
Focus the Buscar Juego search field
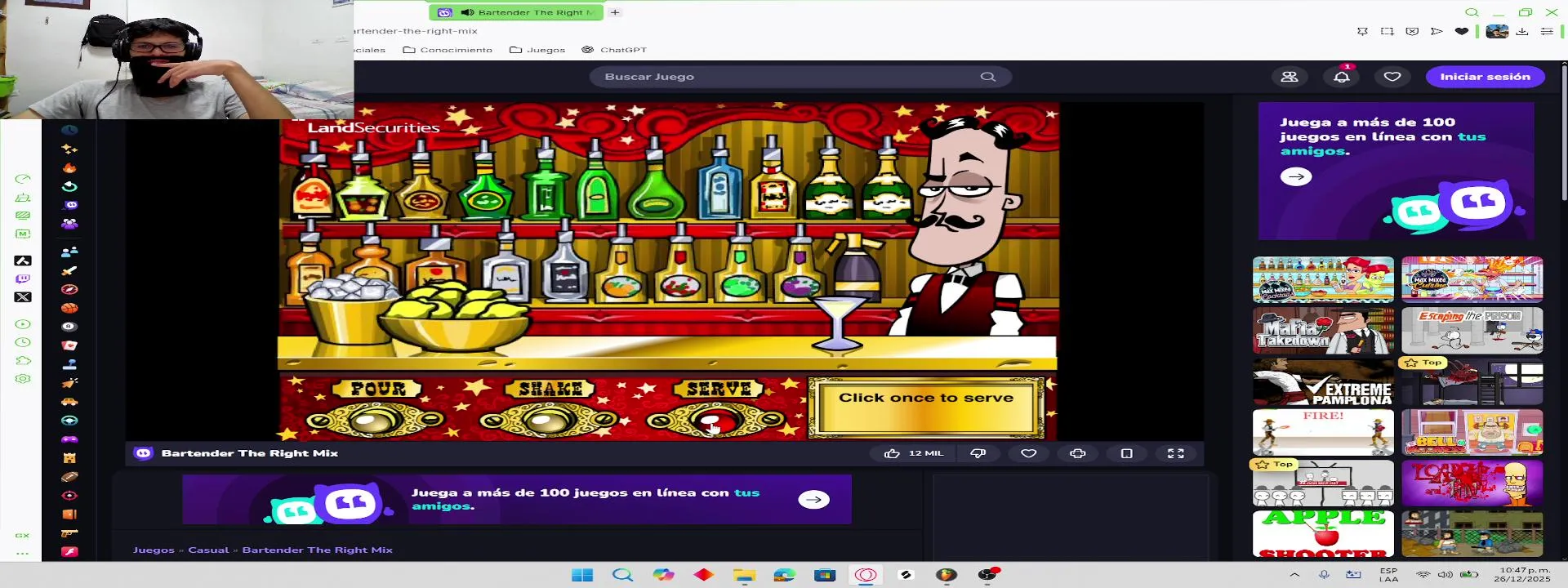click(x=800, y=77)
